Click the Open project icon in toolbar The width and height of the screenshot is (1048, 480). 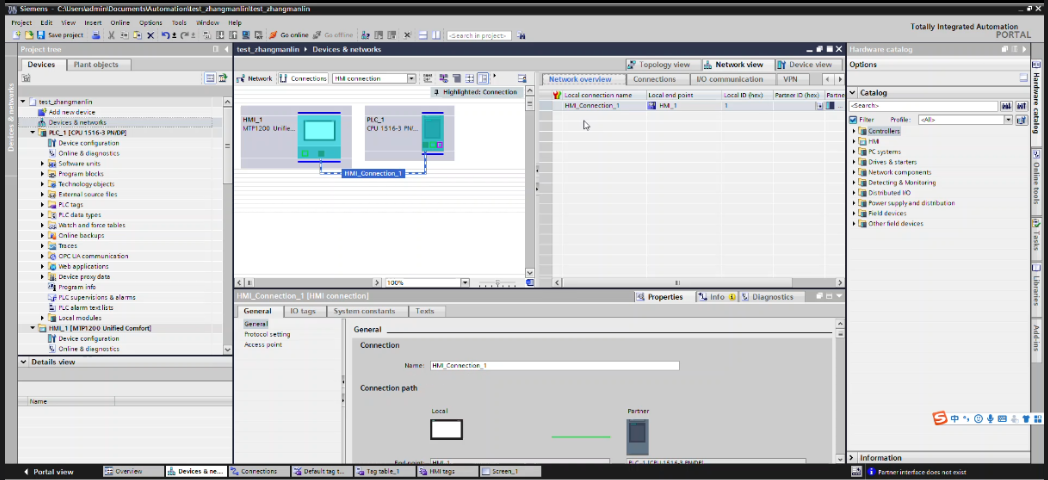pyautogui.click(x=29, y=35)
